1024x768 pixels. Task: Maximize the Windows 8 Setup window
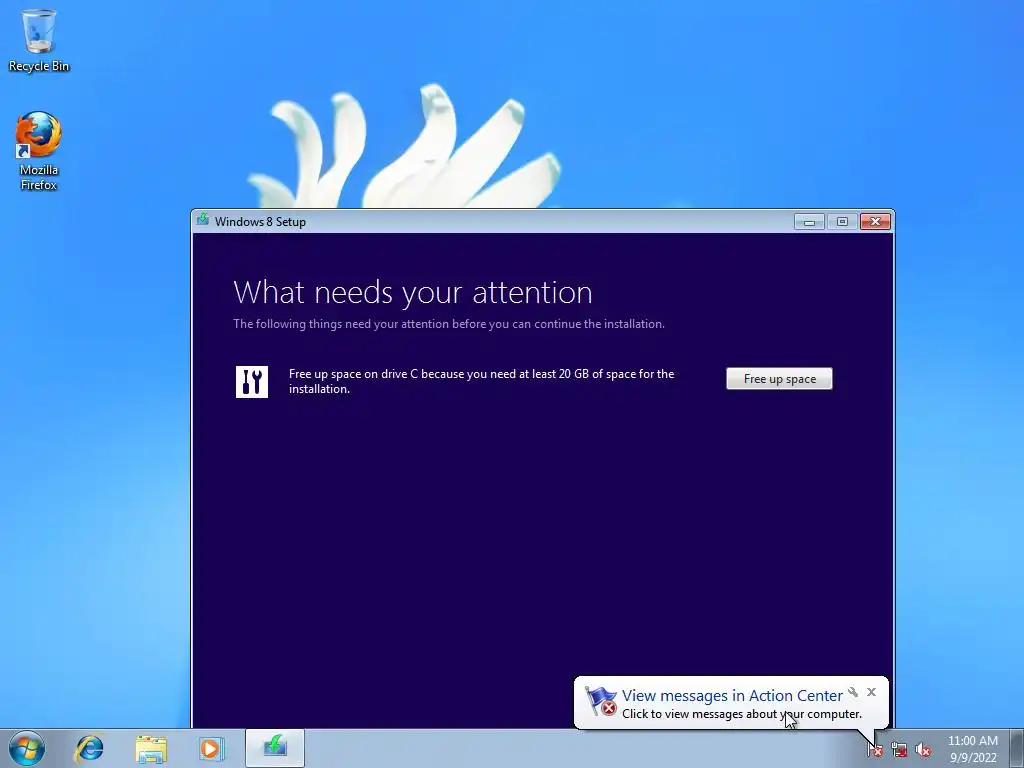842,222
